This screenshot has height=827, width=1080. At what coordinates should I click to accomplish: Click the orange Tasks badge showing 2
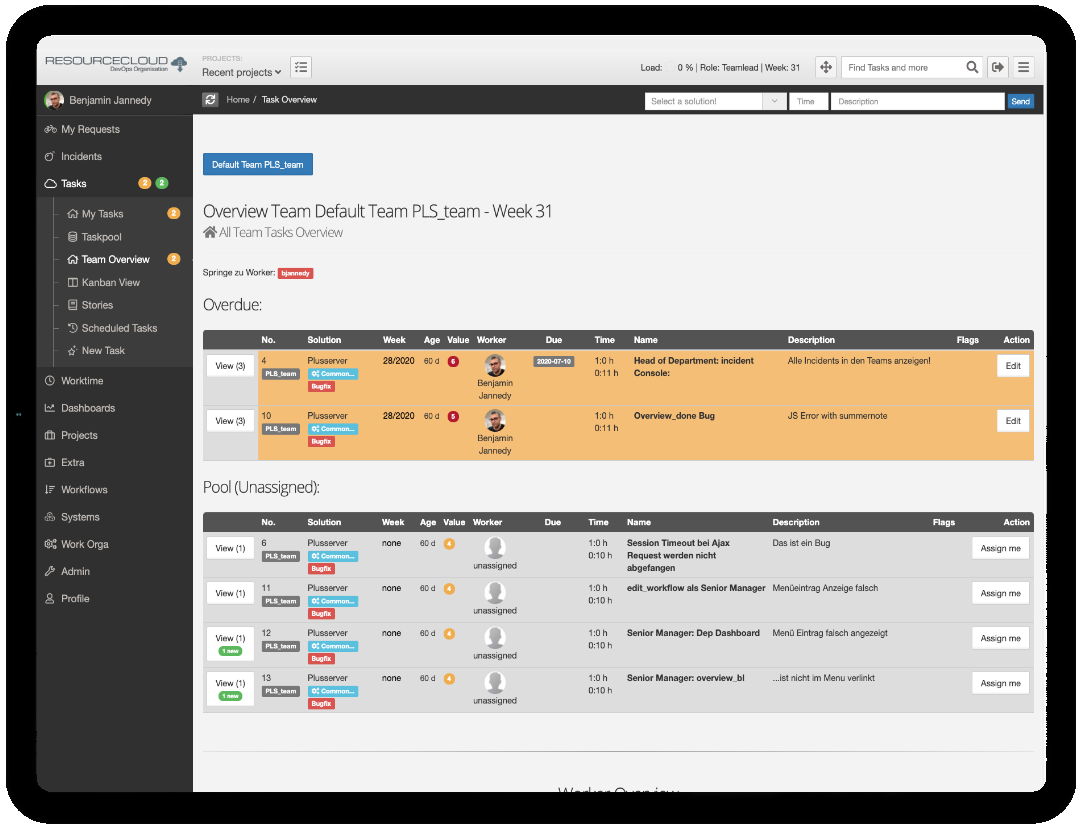(145, 183)
